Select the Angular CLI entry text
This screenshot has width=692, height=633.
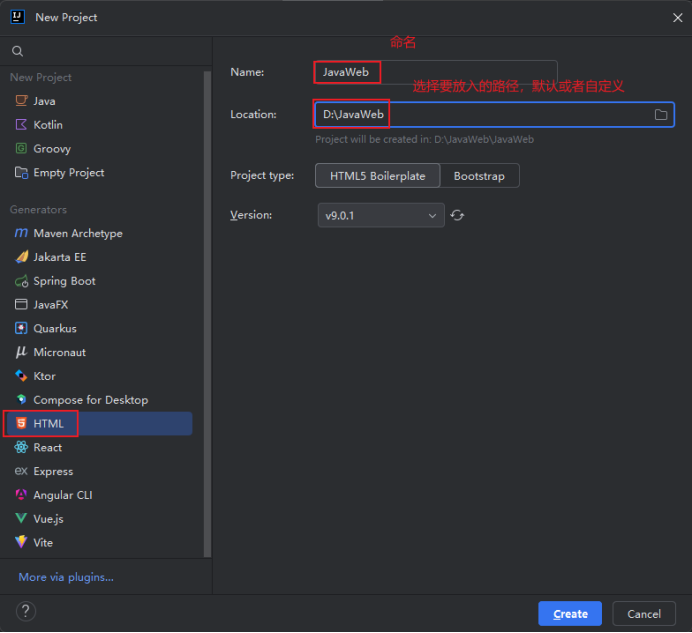63,495
